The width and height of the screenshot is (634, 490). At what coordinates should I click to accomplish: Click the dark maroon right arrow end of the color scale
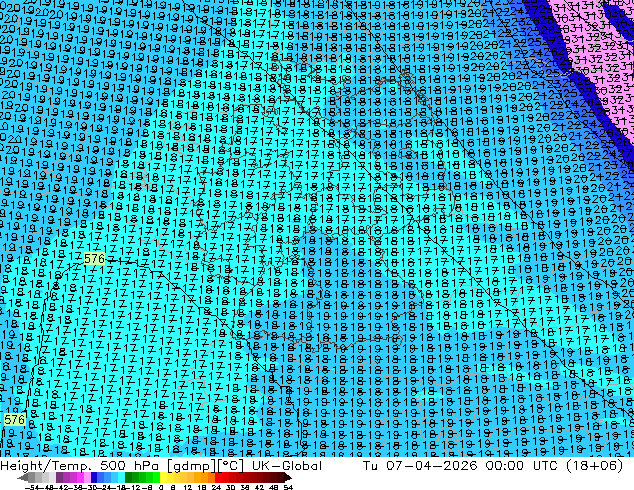tap(288, 478)
